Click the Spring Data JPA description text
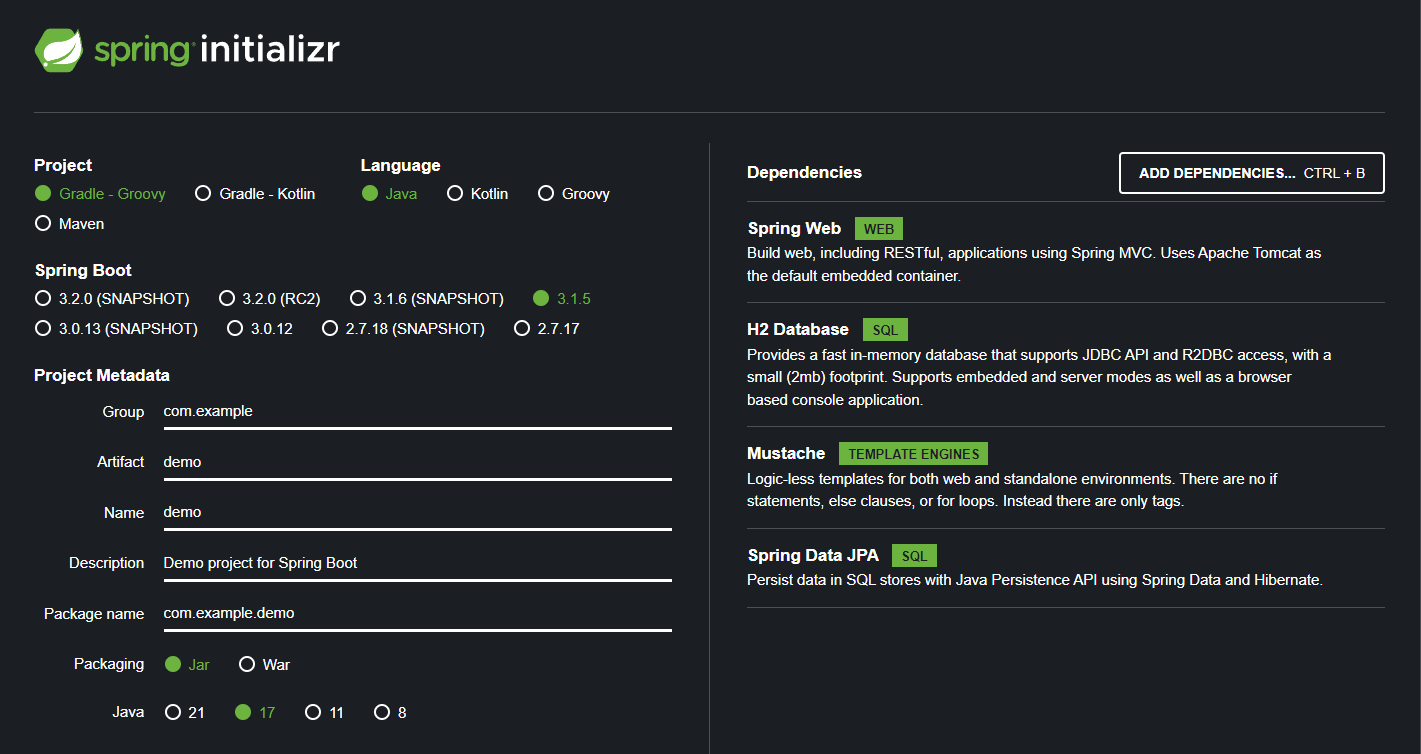1421x754 pixels. pyautogui.click(x=1035, y=580)
